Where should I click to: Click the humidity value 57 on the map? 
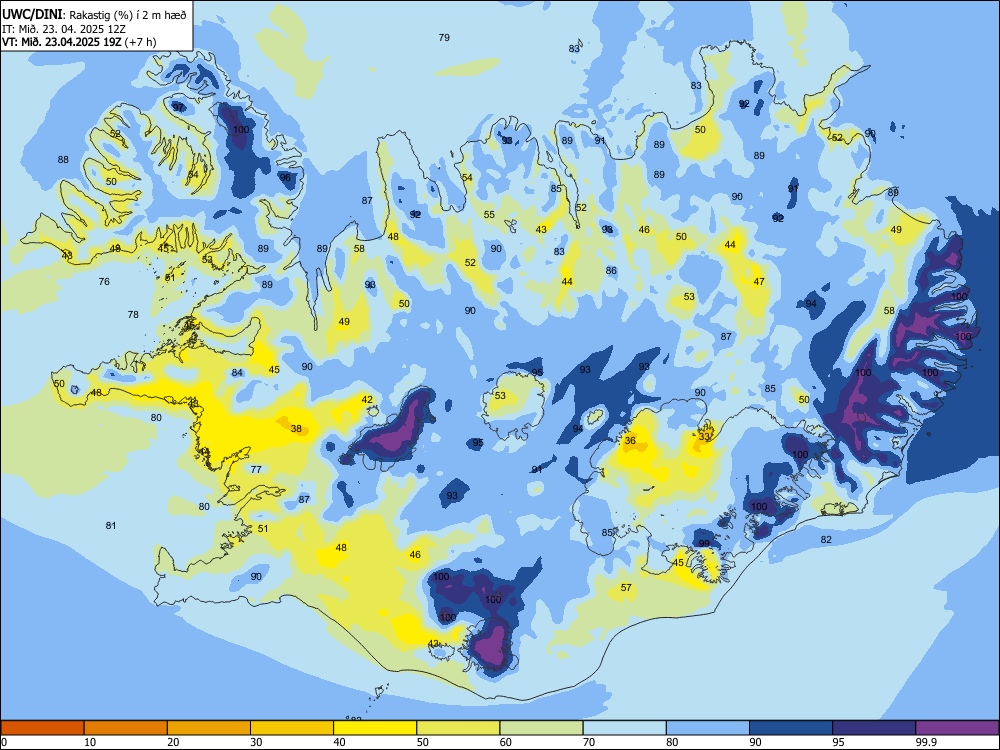(626, 587)
